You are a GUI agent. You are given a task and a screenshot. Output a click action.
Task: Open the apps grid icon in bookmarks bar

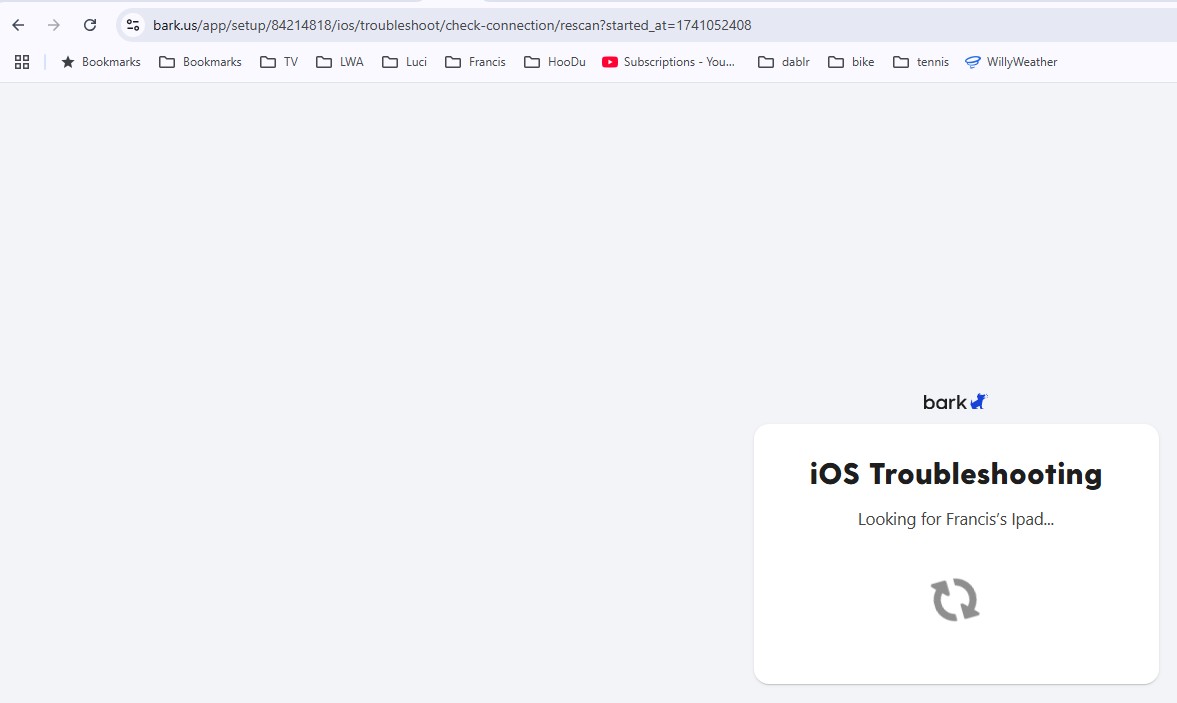tap(22, 62)
